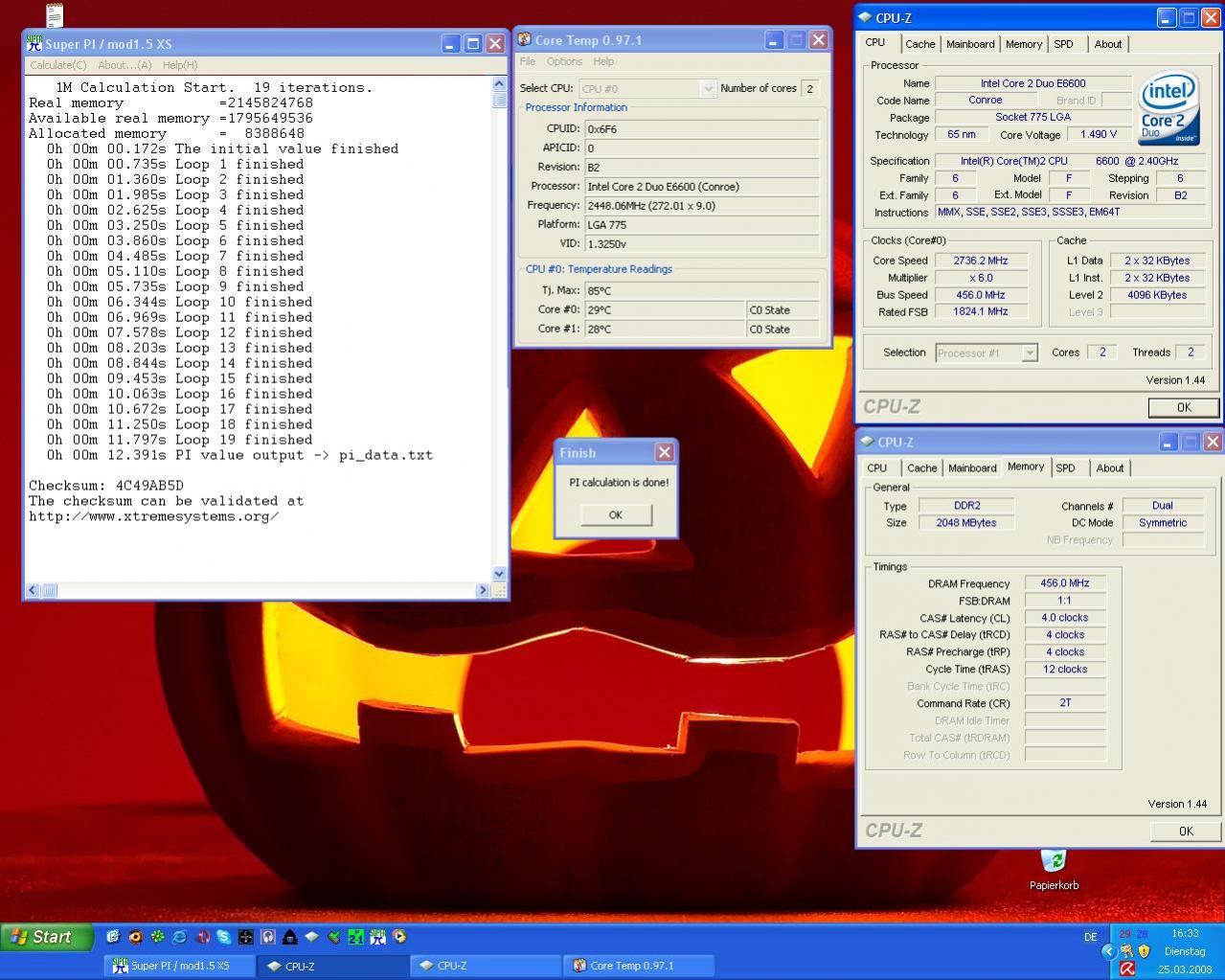Click the Super PI horizontal scrollbar right arrow

tap(482, 591)
